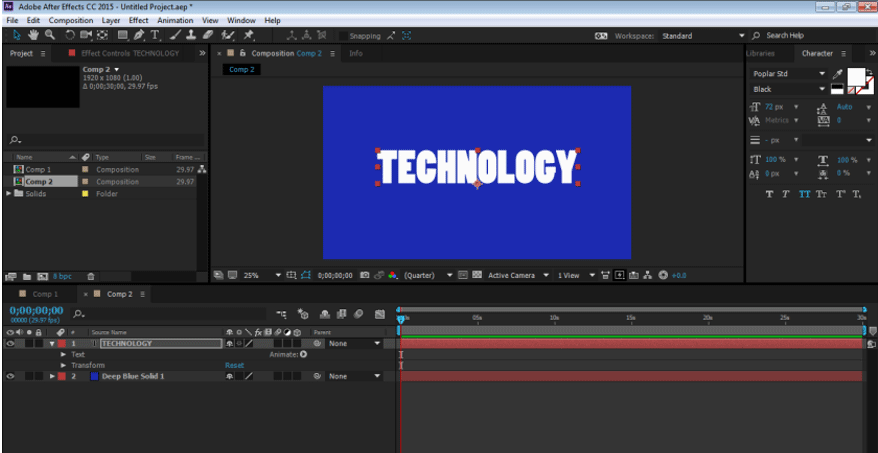The width and height of the screenshot is (878, 453).
Task: Select the Unified Camera tool
Action: click(86, 35)
